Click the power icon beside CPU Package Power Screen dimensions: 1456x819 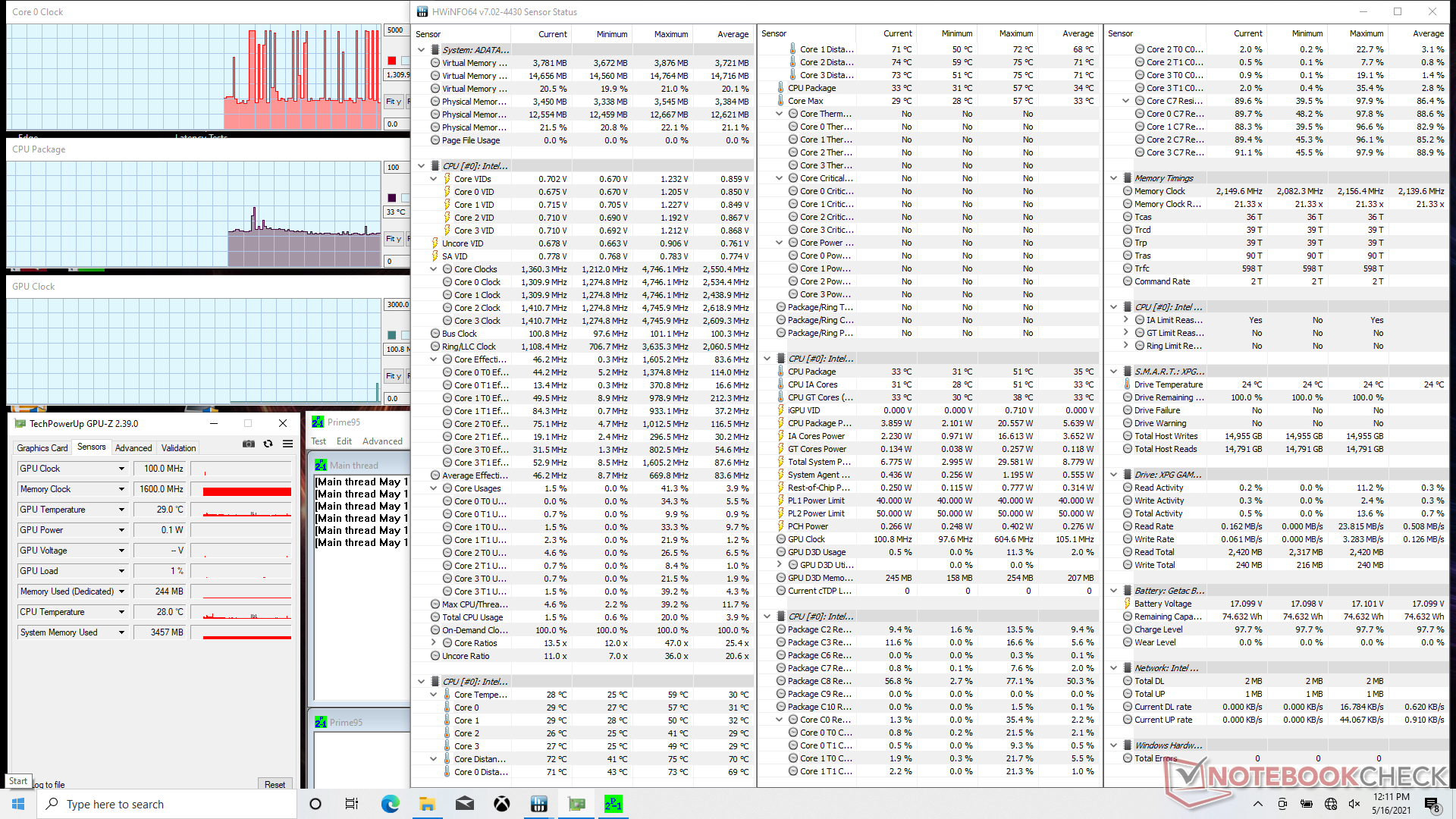tap(780, 423)
